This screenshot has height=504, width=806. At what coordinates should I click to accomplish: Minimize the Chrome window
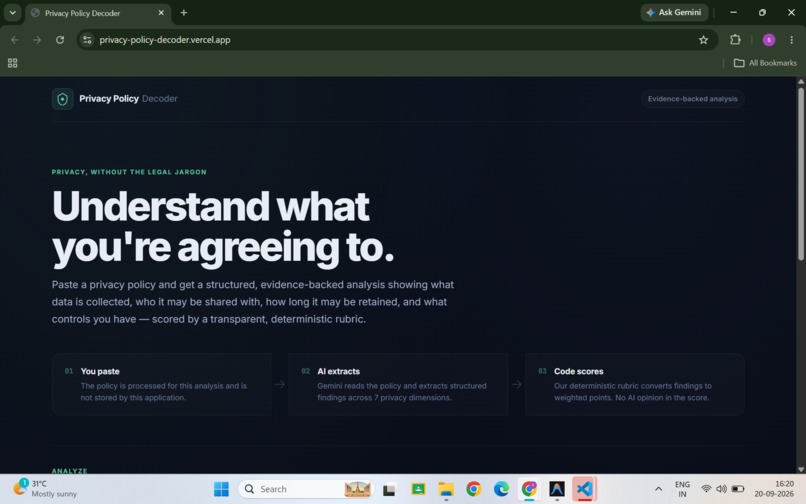coord(734,12)
